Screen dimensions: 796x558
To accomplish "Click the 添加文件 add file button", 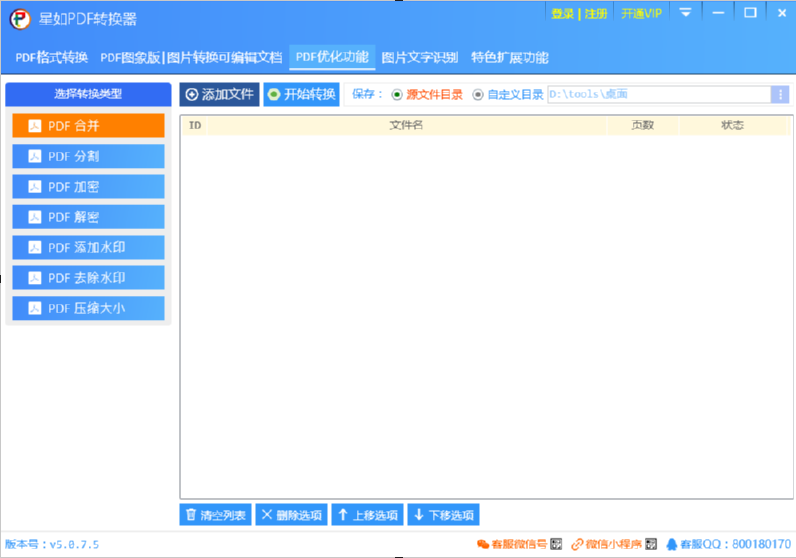I will point(219,95).
